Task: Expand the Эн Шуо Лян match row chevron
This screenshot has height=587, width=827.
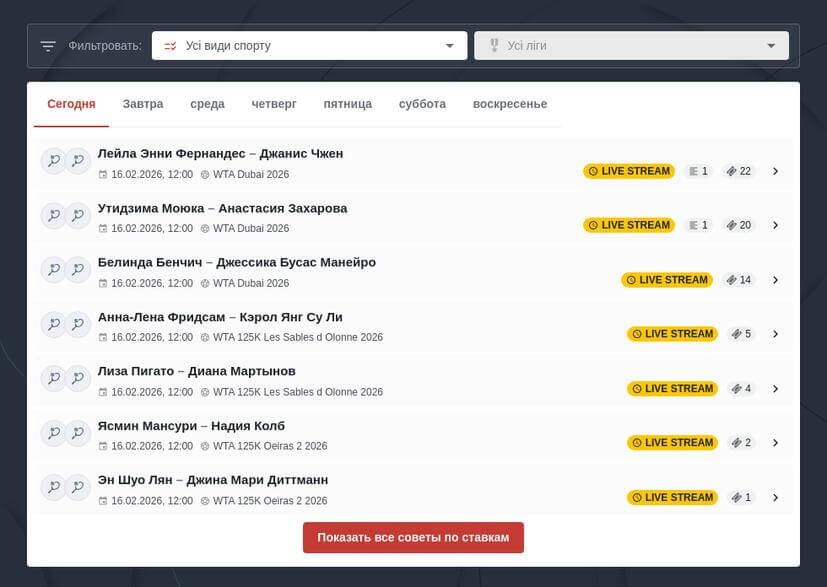Action: click(776, 497)
